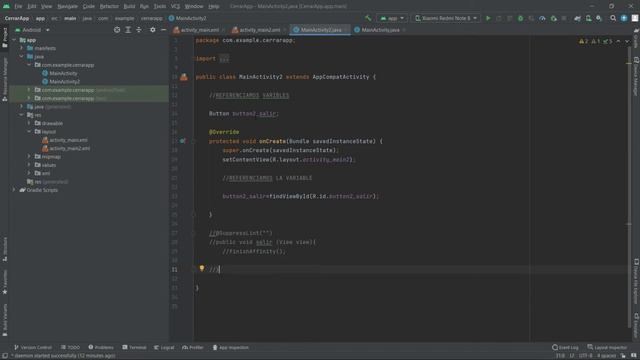Close the activity_main2.xml editor tab
Viewport: 640px width, 360px height.
(285, 30)
